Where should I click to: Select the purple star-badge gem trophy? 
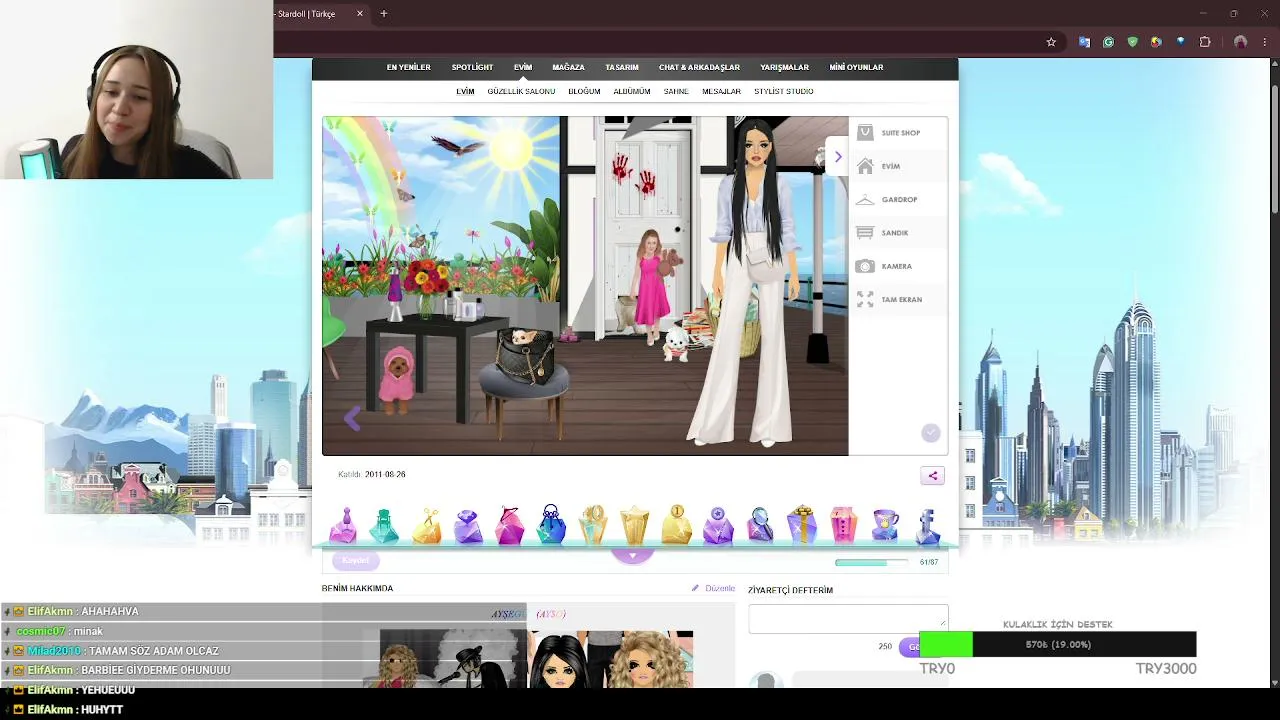718,525
